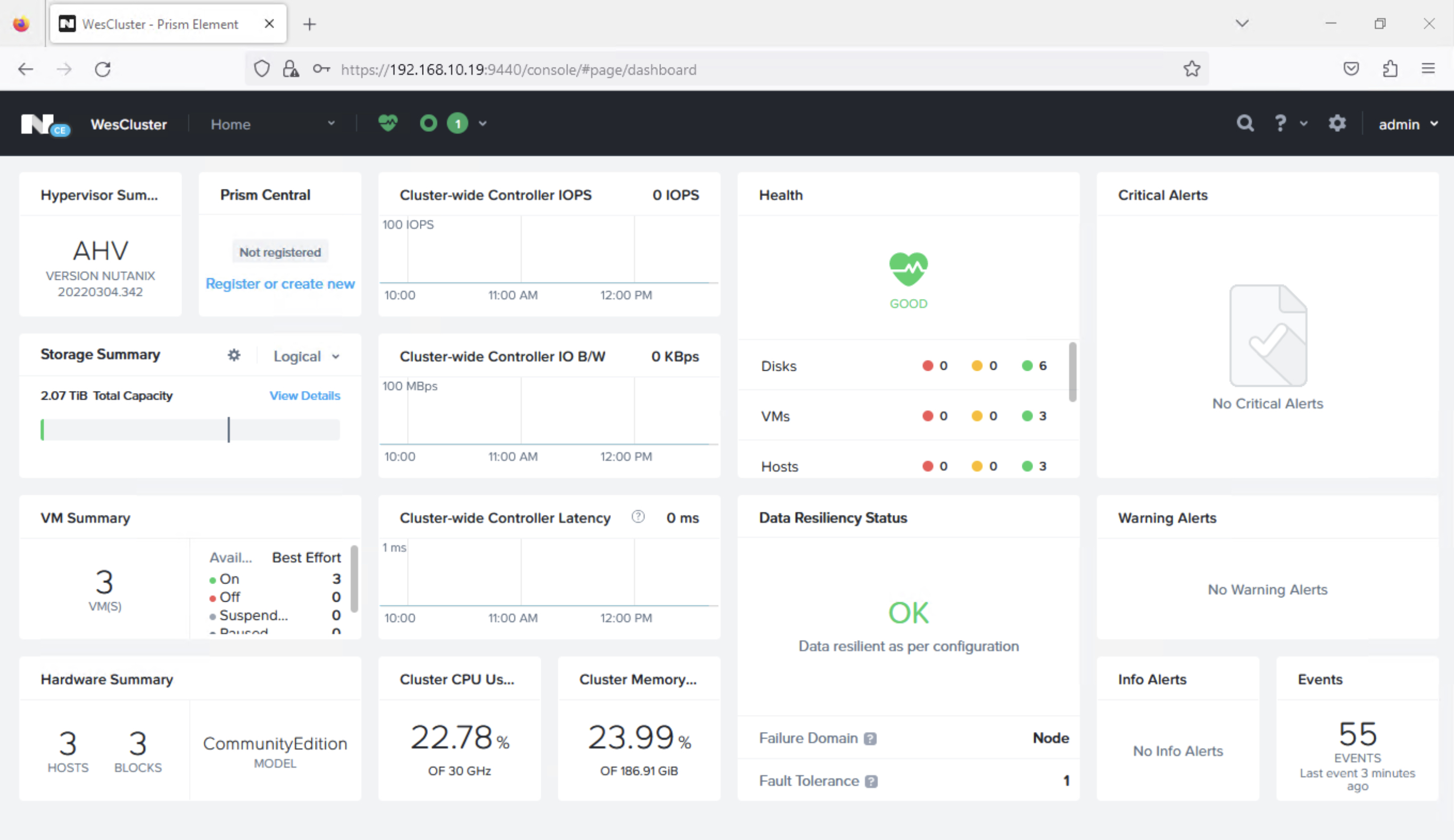The width and height of the screenshot is (1454, 840).
Task: Click the Health widget scrollbar
Action: point(1072,372)
